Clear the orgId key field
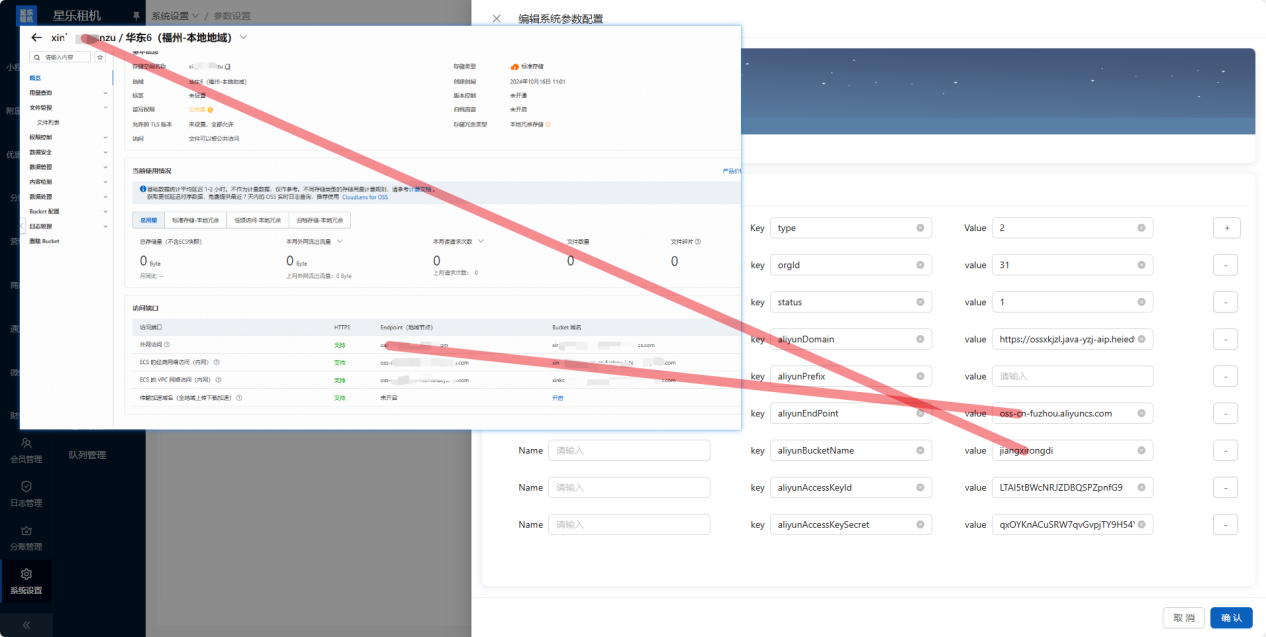Screen dimensions: 1266x637 920,265
